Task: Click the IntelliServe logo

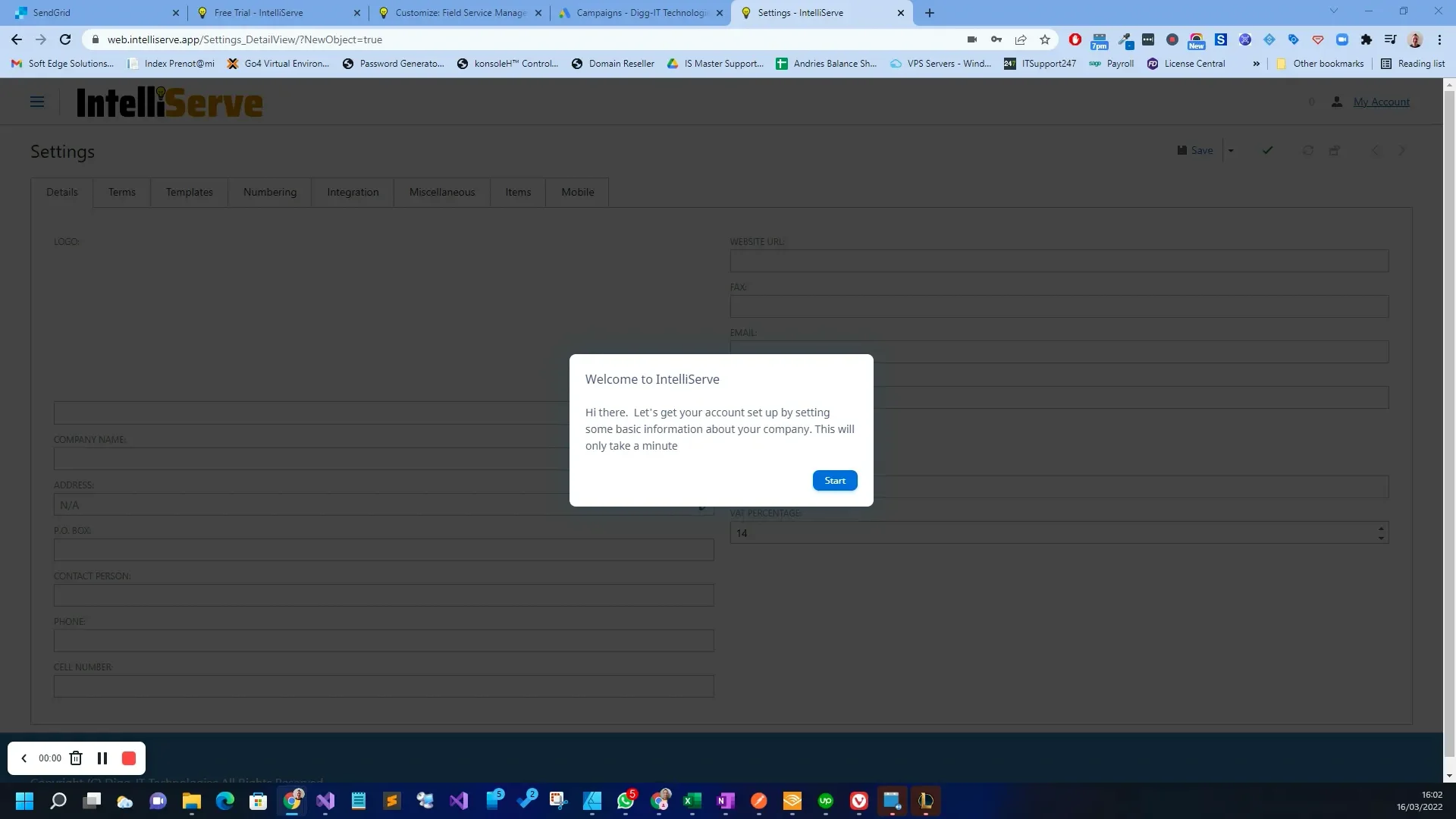Action: click(x=169, y=102)
